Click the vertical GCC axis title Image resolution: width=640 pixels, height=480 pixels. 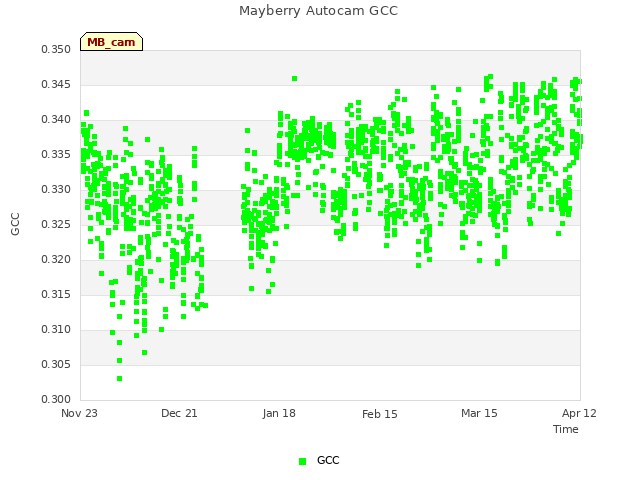pos(15,224)
